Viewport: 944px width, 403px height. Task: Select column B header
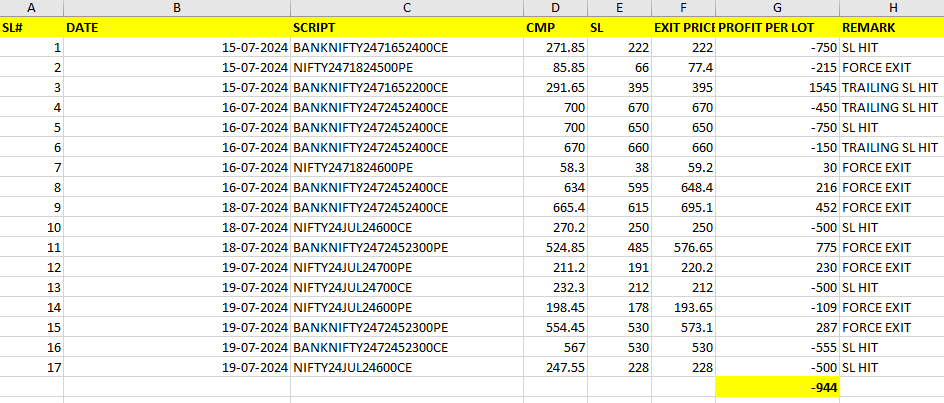coord(177,8)
